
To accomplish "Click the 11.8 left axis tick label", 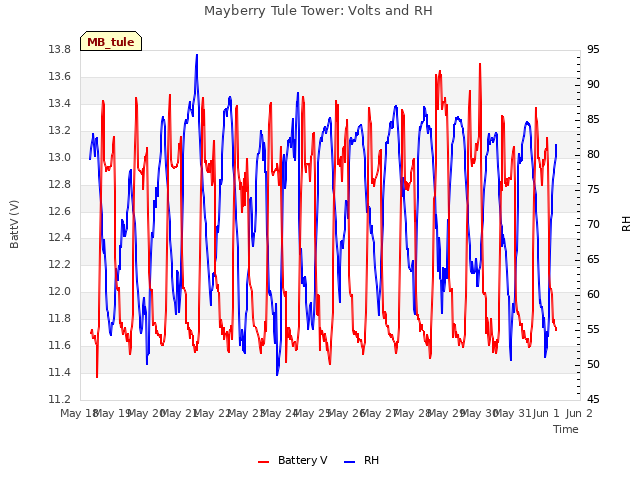I will tap(60, 318).
